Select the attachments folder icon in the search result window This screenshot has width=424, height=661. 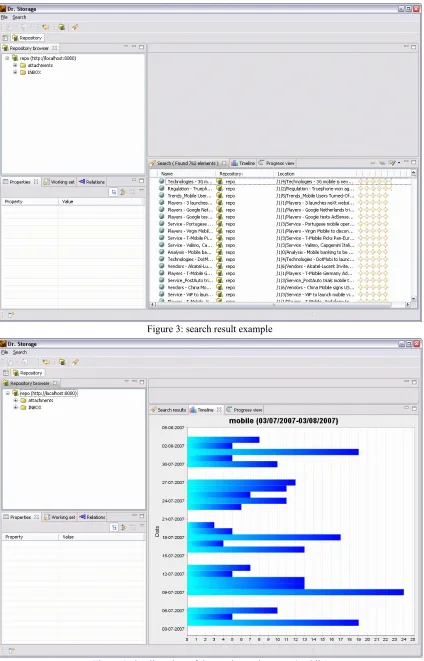23,65
